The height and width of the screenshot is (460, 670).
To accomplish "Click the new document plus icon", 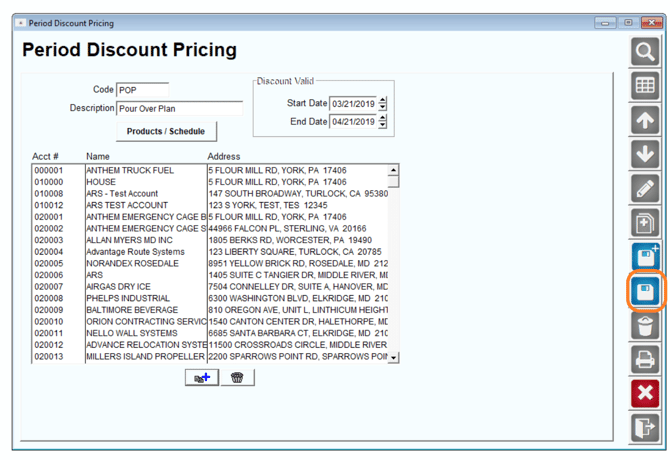I will tap(645, 223).
